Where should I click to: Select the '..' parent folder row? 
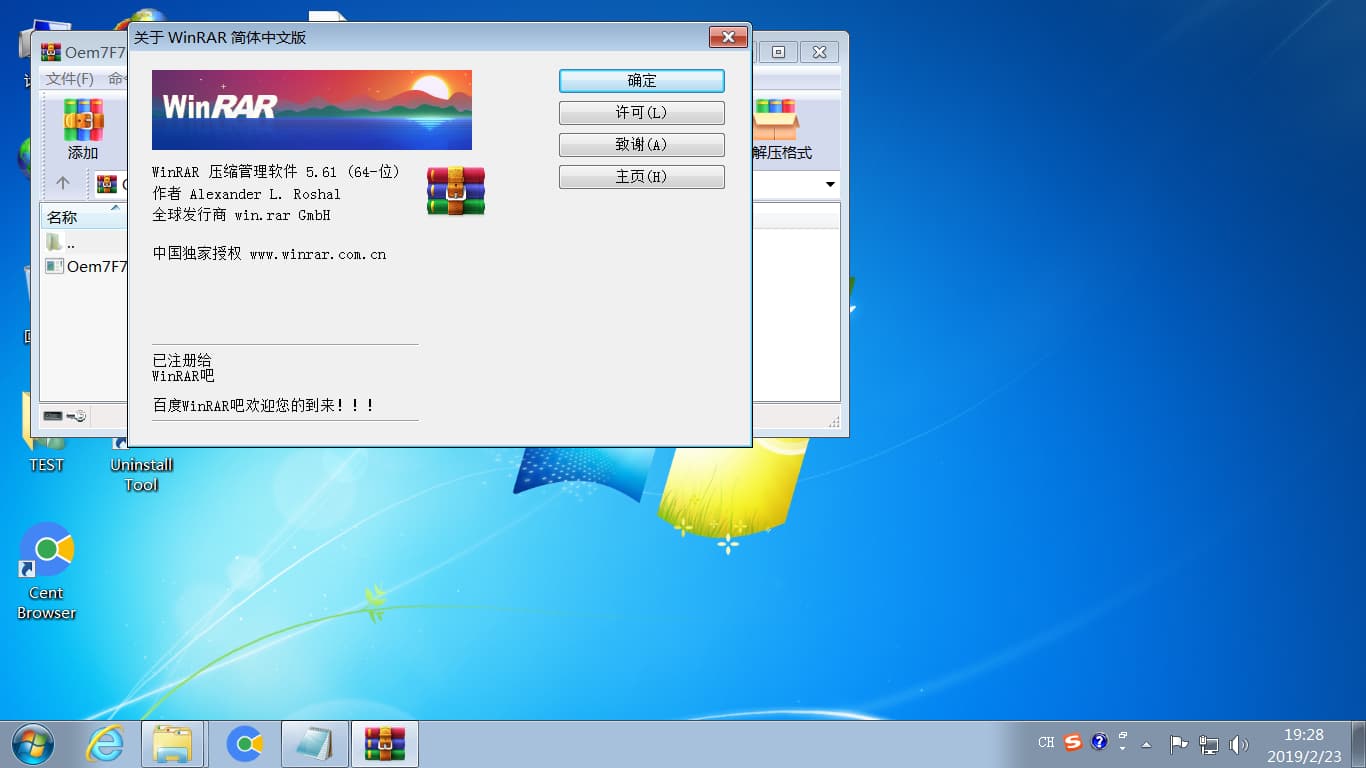click(x=84, y=243)
